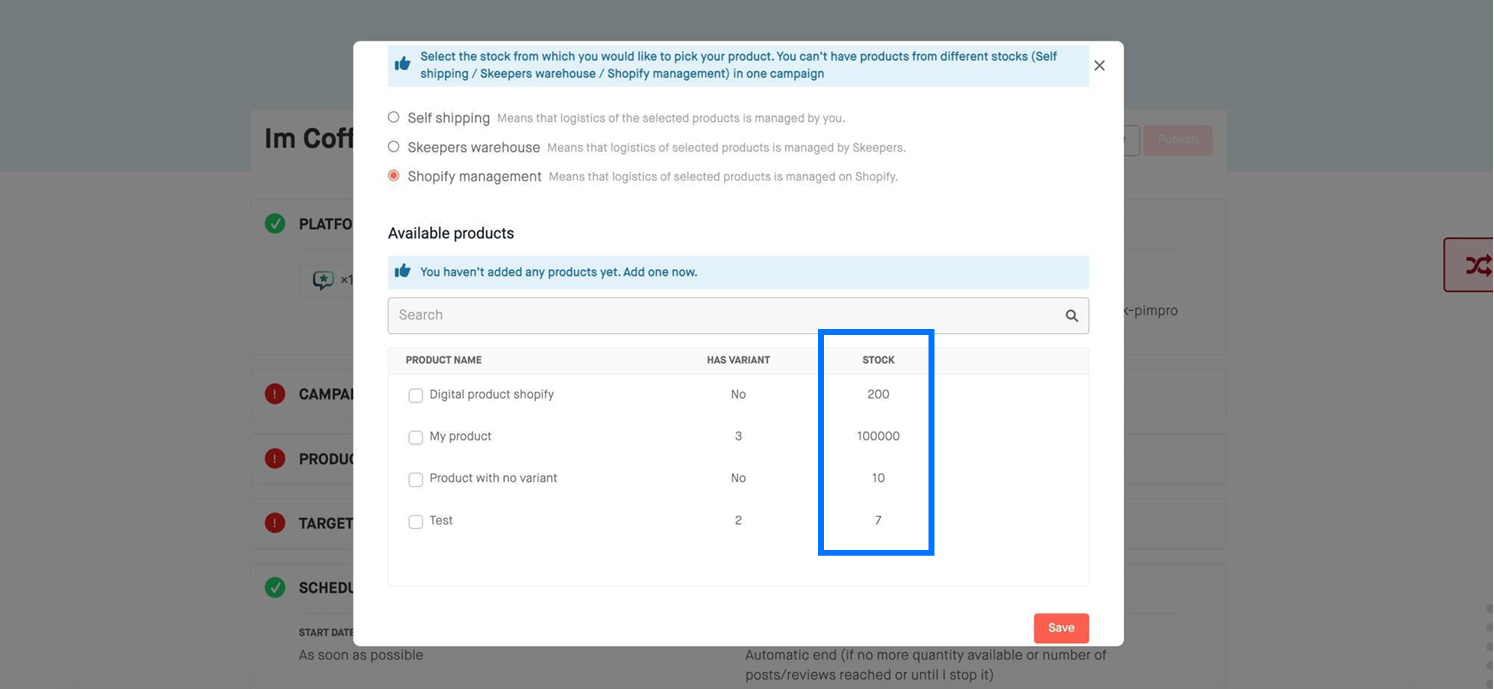Select the Self shipping radio option

tap(394, 117)
